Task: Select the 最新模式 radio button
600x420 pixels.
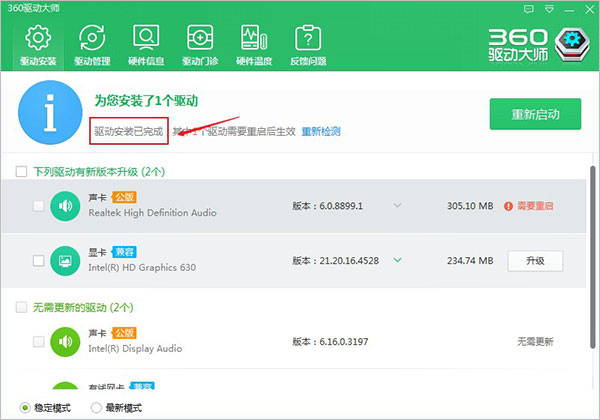Action: pyautogui.click(x=96, y=407)
